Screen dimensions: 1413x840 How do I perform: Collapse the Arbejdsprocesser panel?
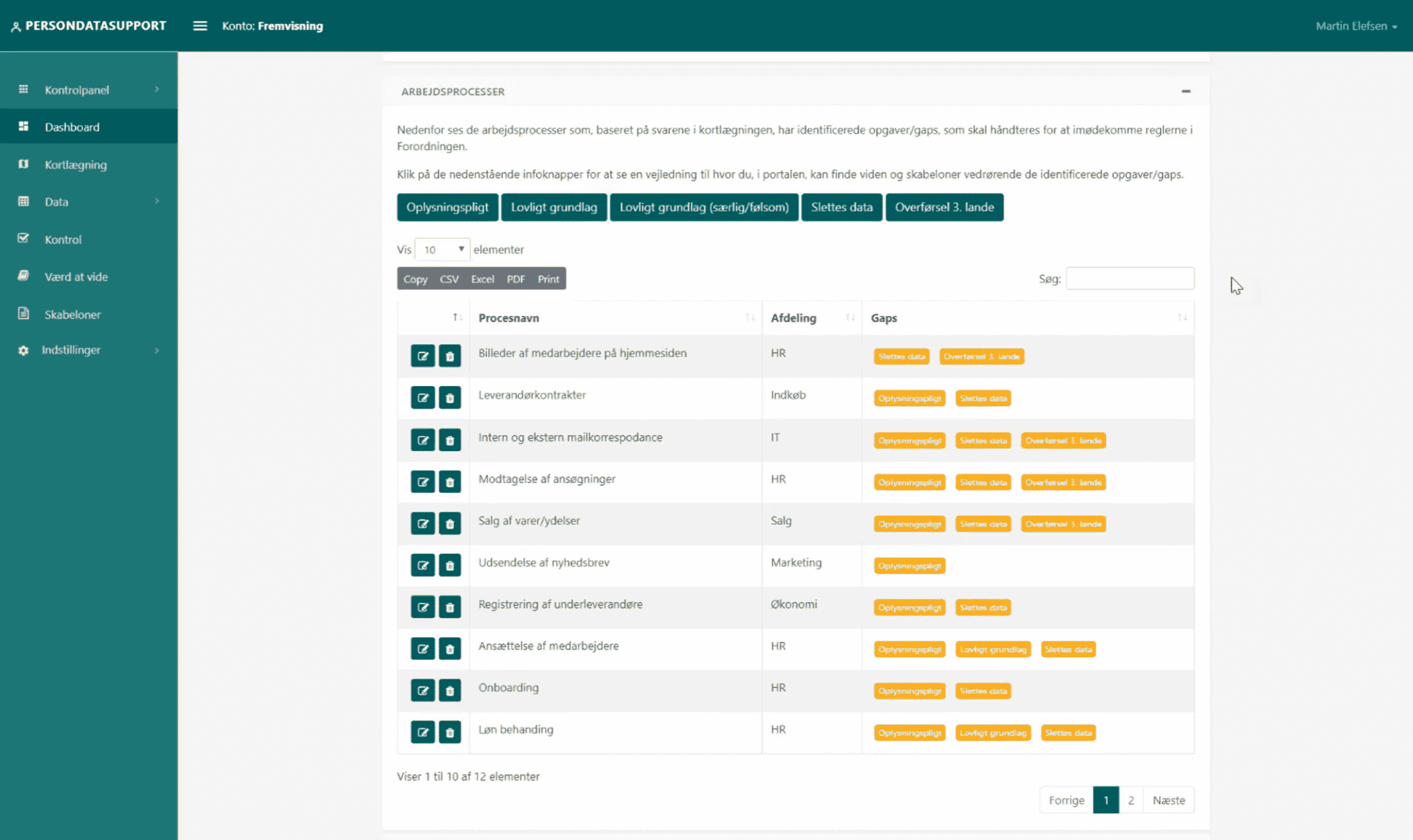[1185, 91]
